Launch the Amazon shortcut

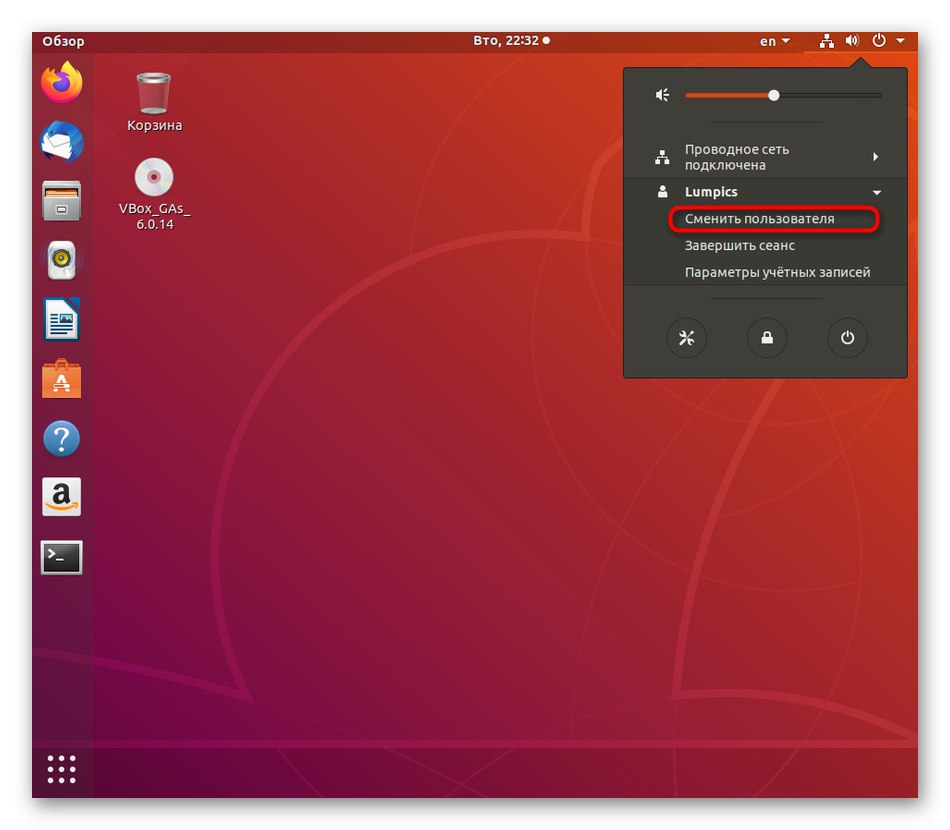tap(61, 497)
